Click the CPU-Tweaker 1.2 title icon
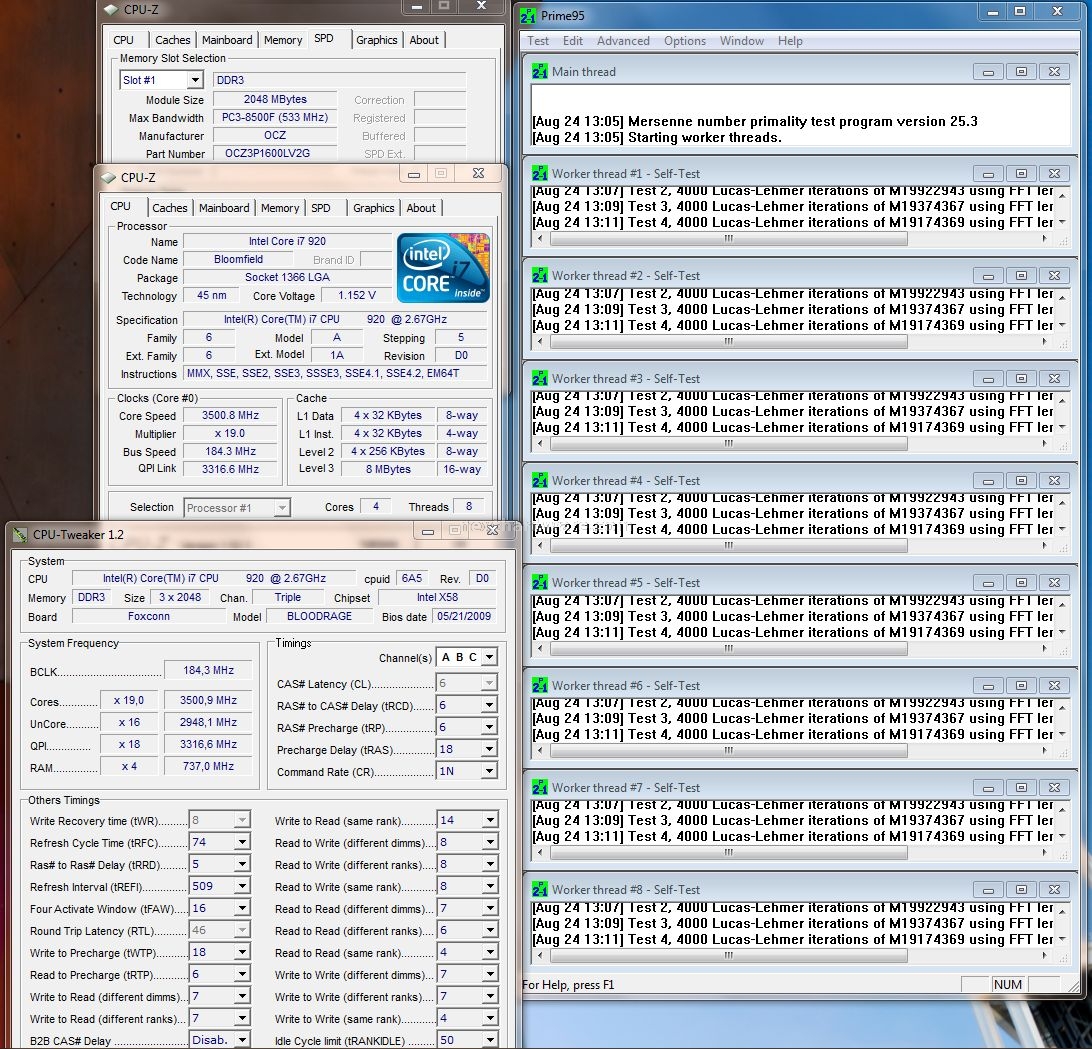 [x=20, y=534]
